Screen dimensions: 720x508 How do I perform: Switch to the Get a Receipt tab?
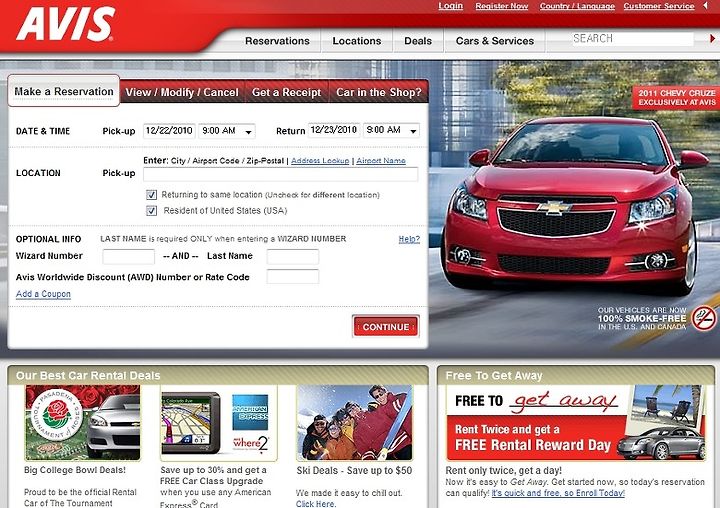pos(286,92)
